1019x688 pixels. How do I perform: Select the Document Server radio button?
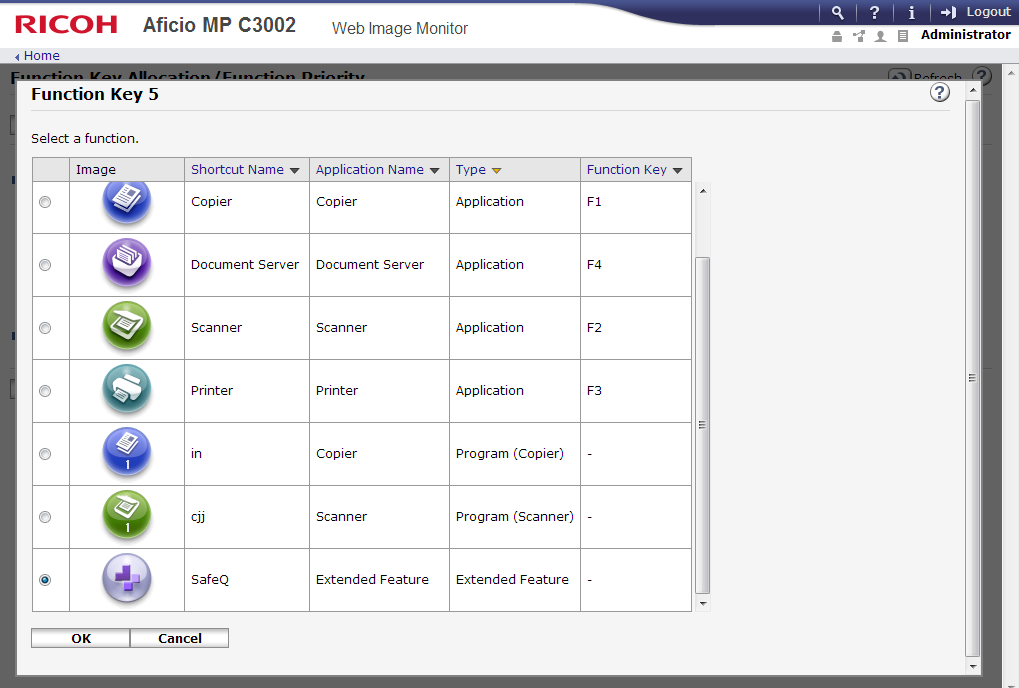[45, 265]
